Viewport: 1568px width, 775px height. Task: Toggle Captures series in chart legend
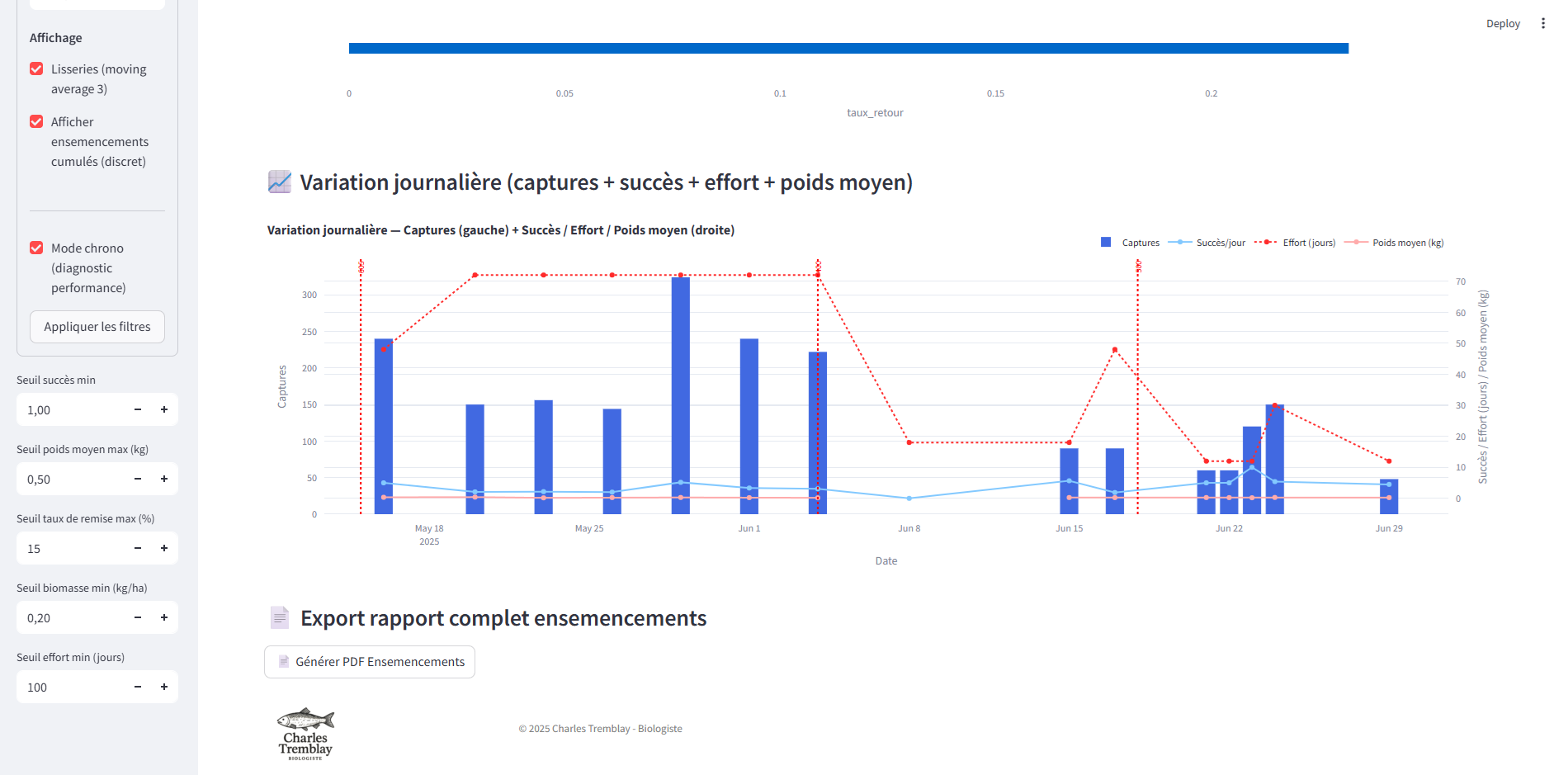click(1131, 243)
